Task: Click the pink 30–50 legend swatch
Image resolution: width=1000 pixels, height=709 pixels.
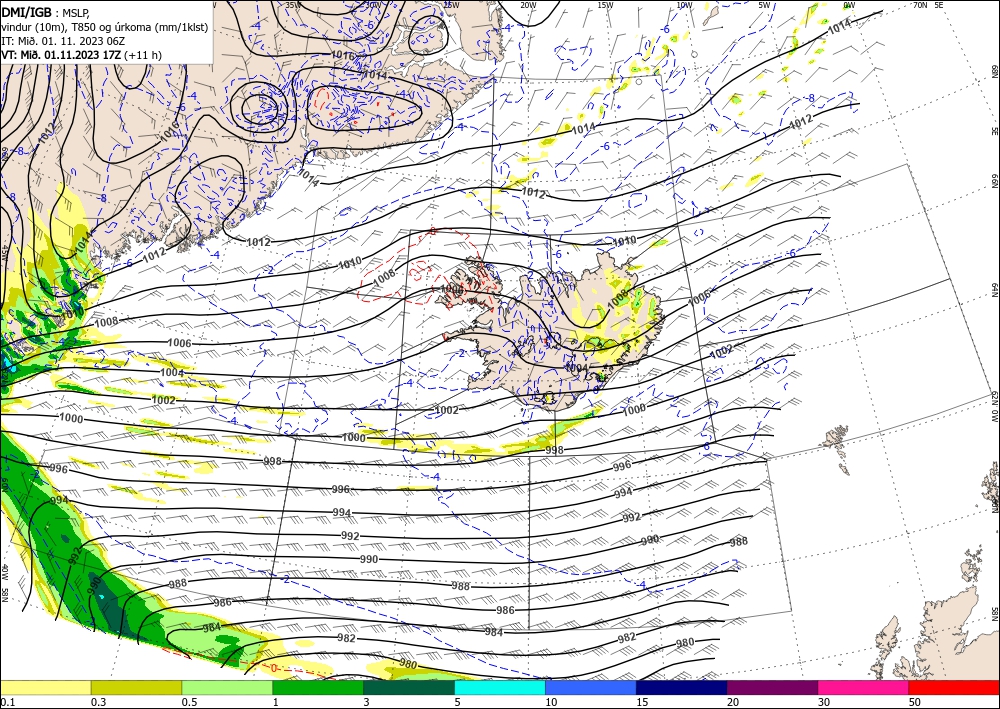Action: (x=863, y=687)
